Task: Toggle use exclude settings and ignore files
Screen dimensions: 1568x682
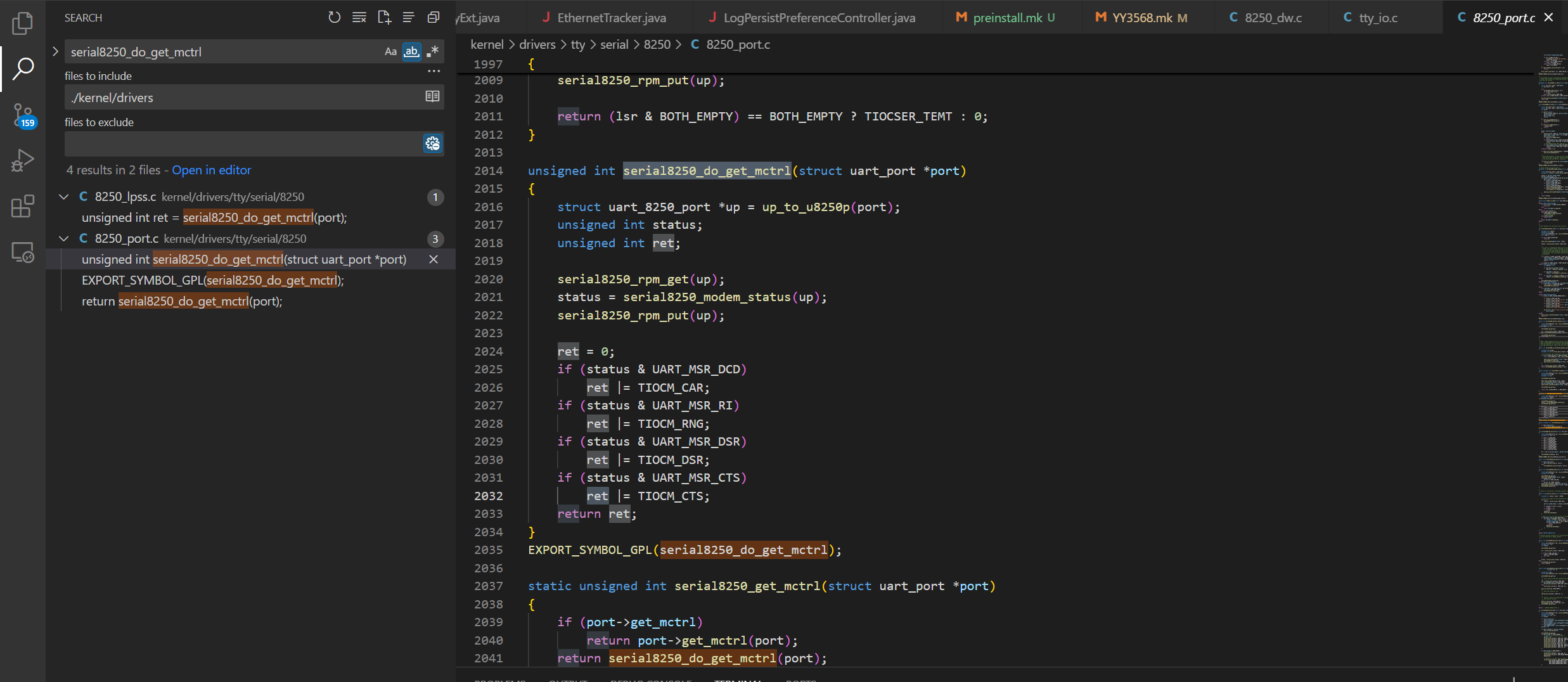Action: coord(433,144)
